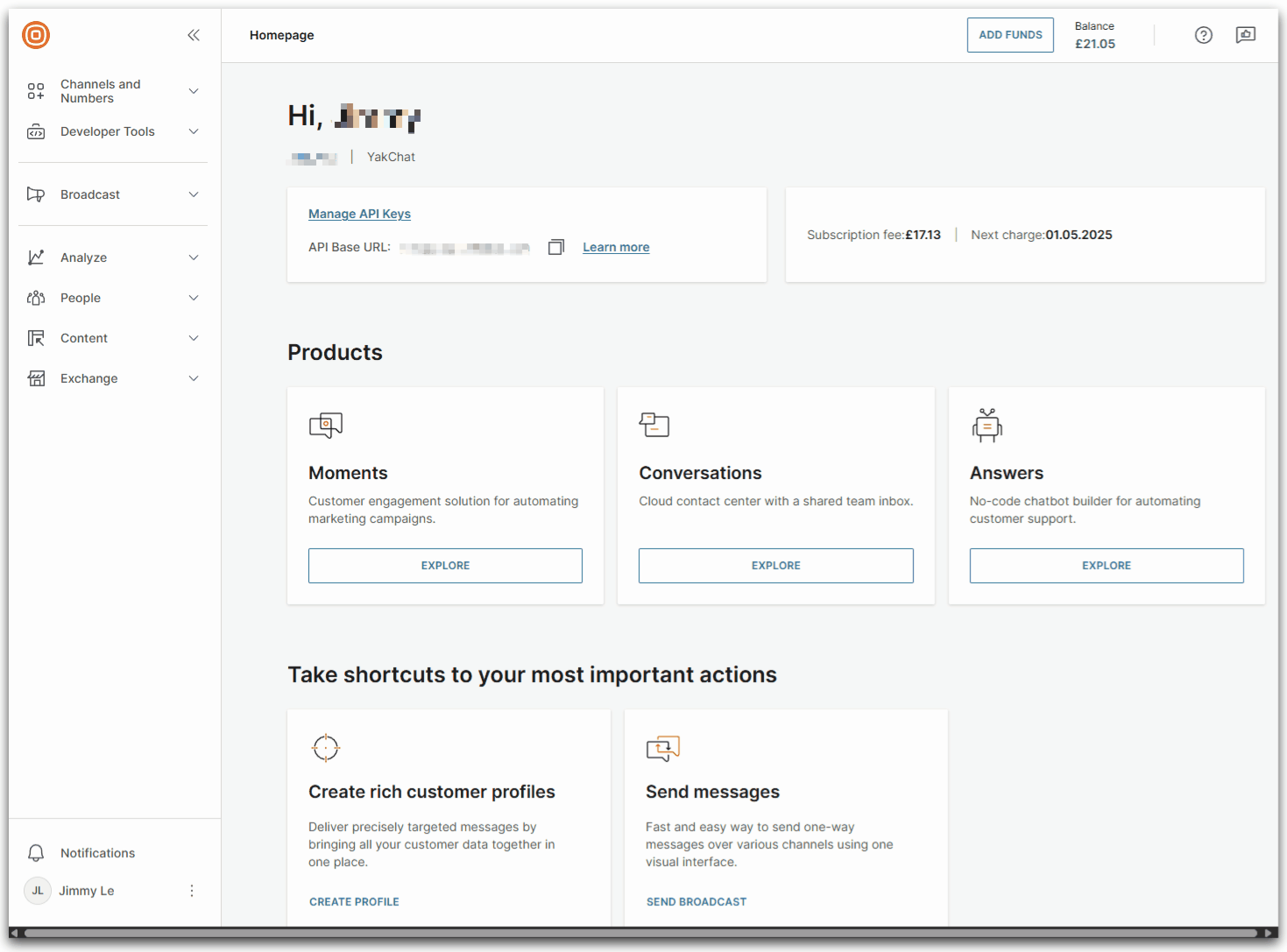Click the JL user avatar

coord(38,891)
